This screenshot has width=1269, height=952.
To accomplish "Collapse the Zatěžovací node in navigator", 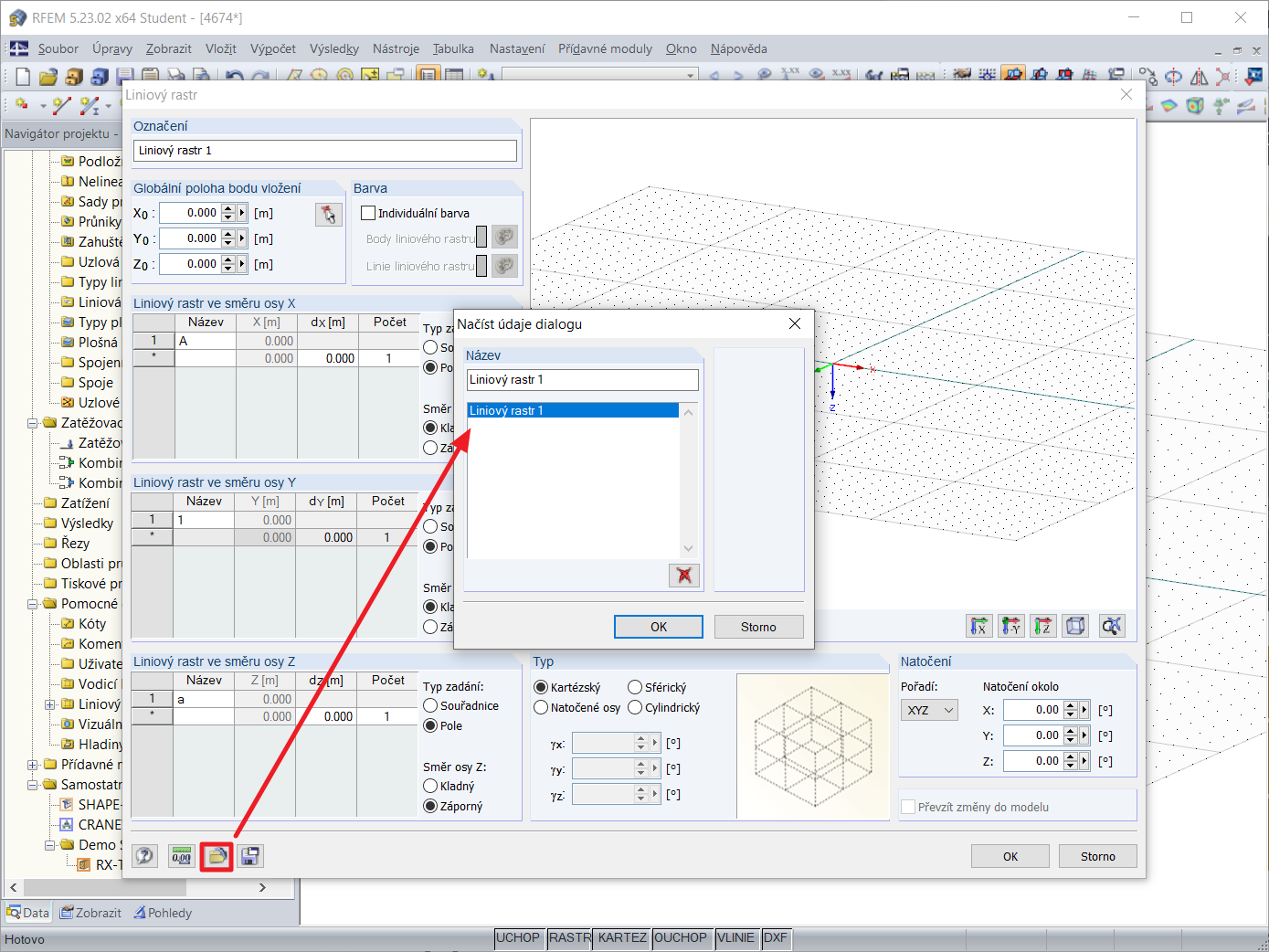I will (33, 423).
